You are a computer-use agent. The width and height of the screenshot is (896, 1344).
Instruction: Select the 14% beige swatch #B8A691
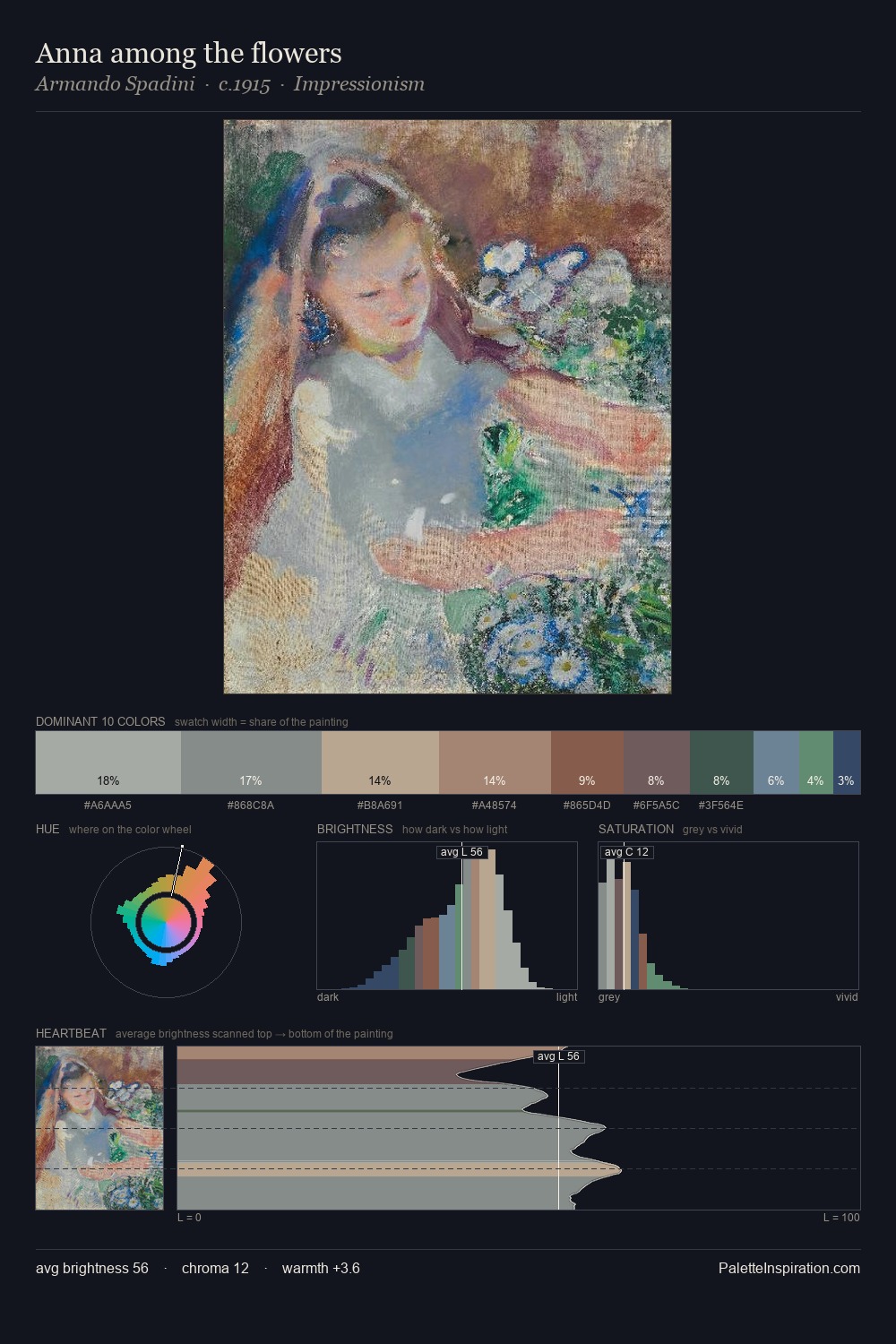(380, 762)
